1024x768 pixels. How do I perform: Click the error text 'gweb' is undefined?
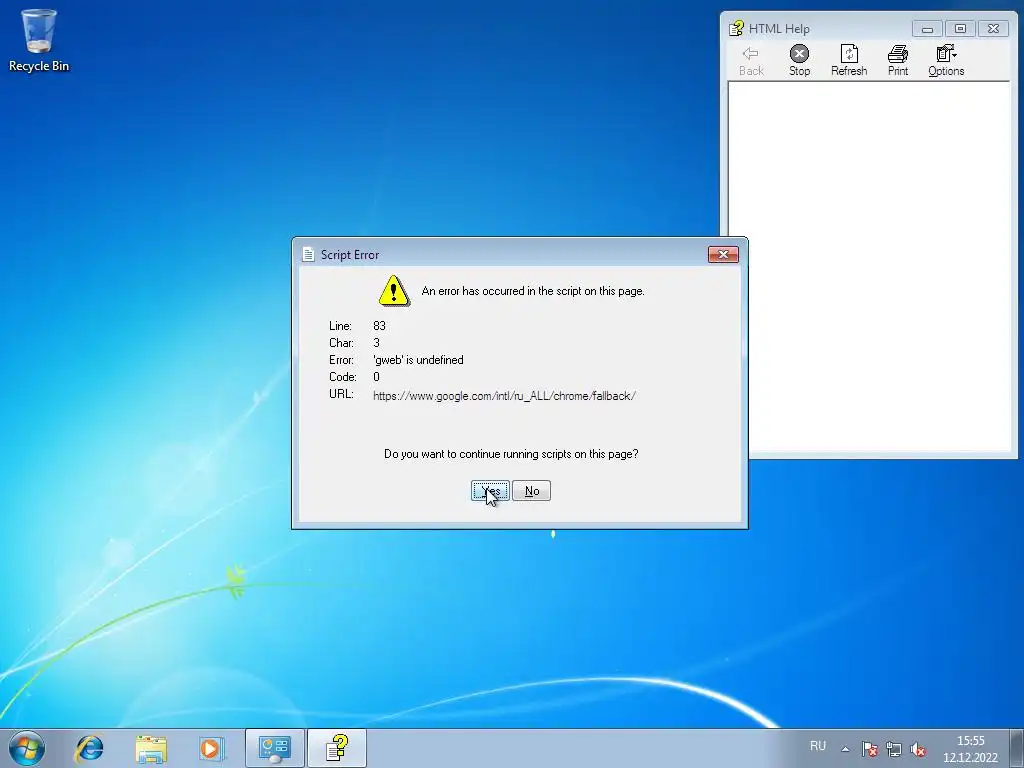click(x=418, y=360)
